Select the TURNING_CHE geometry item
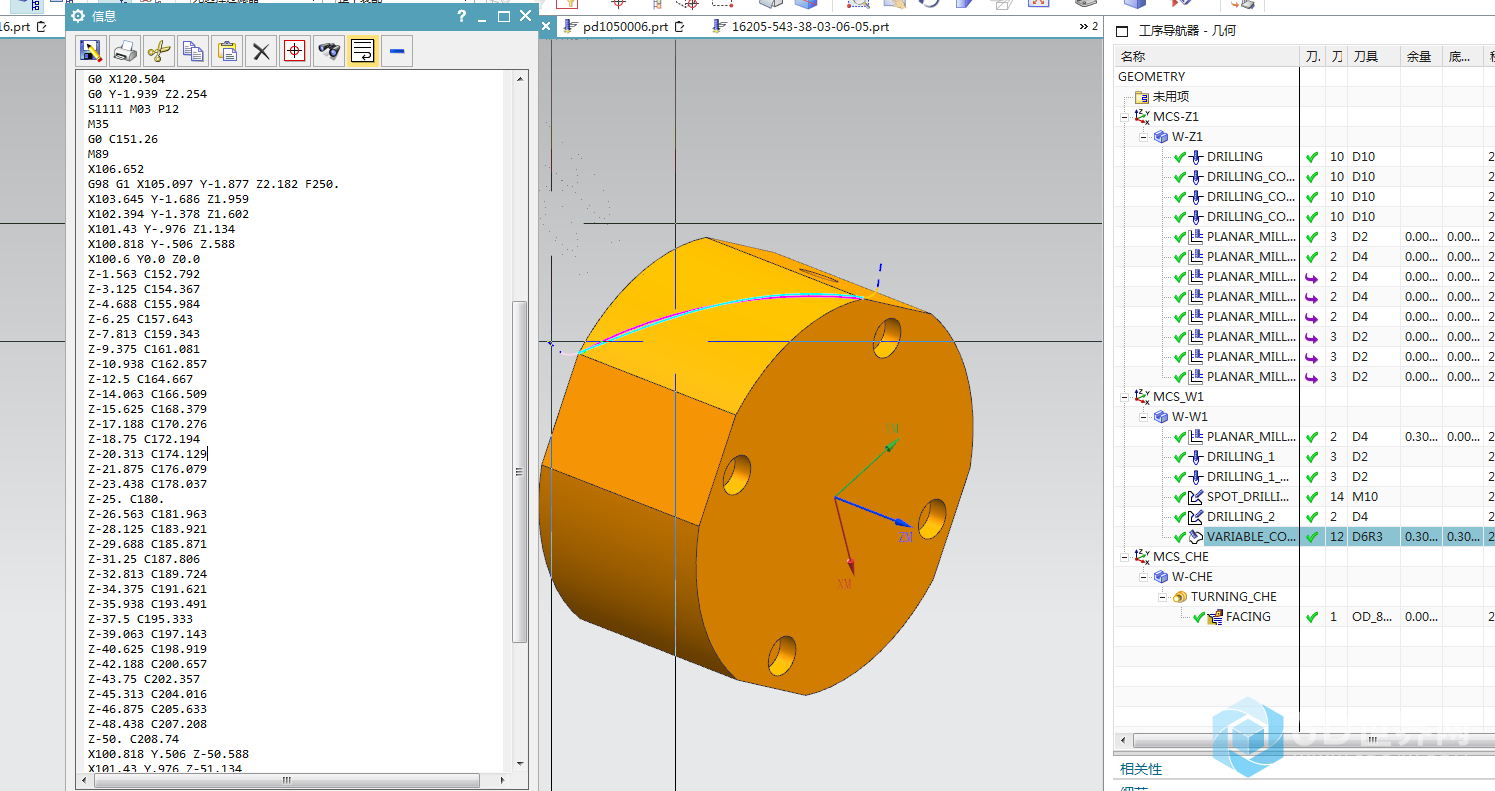 pyautogui.click(x=1233, y=597)
